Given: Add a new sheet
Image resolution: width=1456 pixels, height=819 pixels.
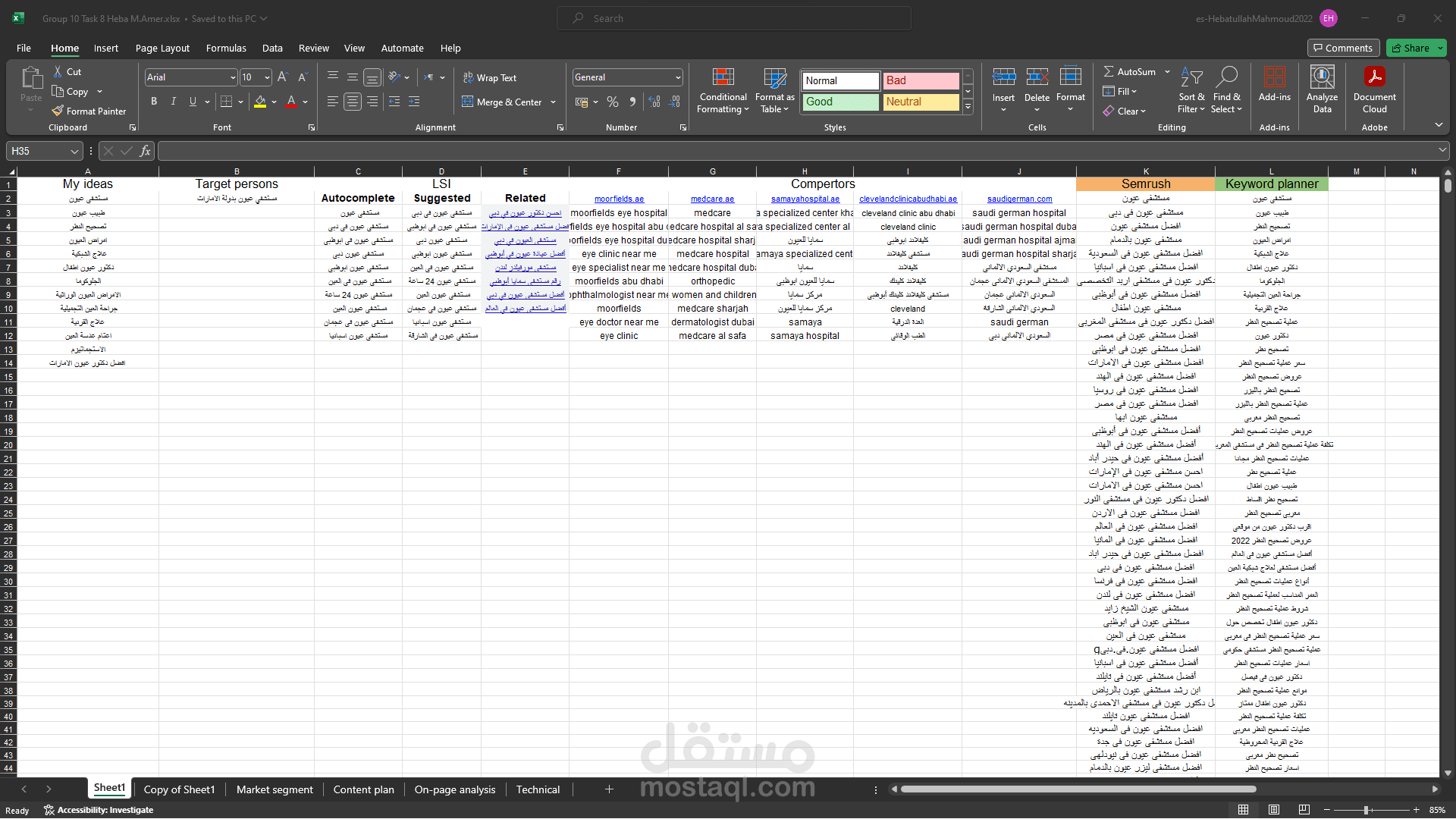Looking at the screenshot, I should pos(608,789).
